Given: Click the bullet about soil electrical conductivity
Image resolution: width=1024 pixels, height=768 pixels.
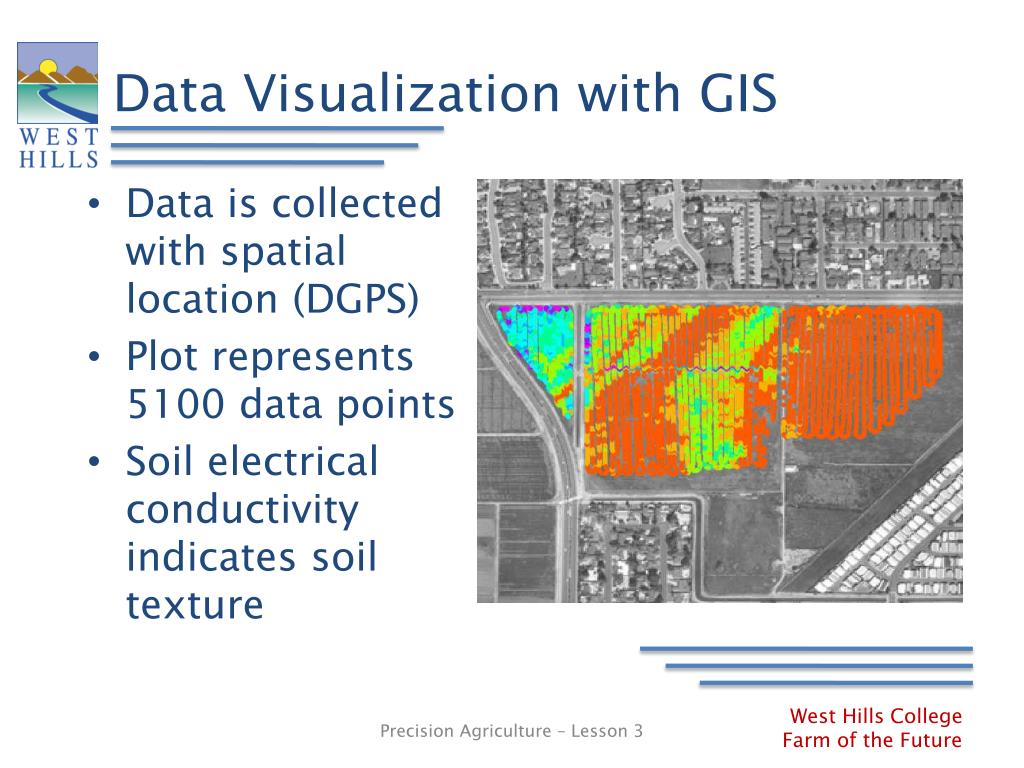Looking at the screenshot, I should click(x=252, y=532).
